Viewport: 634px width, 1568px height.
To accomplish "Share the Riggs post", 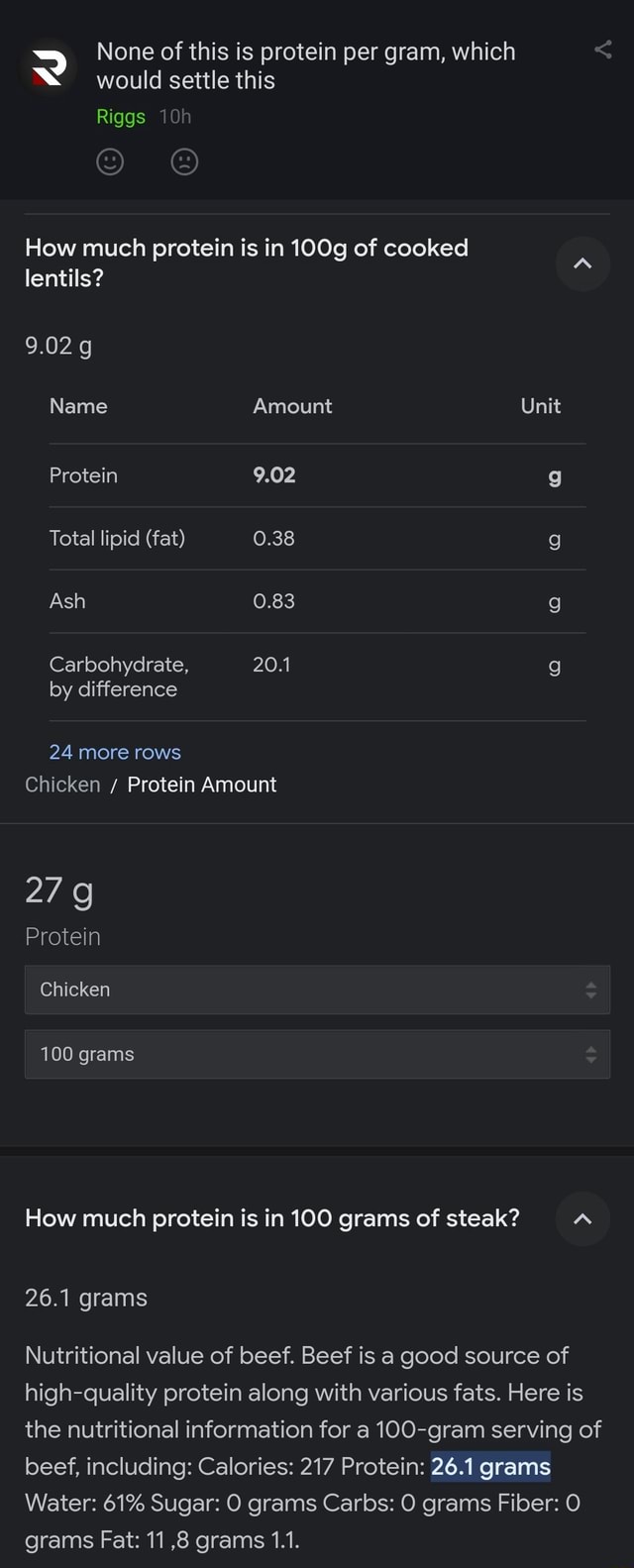I will coord(603,50).
